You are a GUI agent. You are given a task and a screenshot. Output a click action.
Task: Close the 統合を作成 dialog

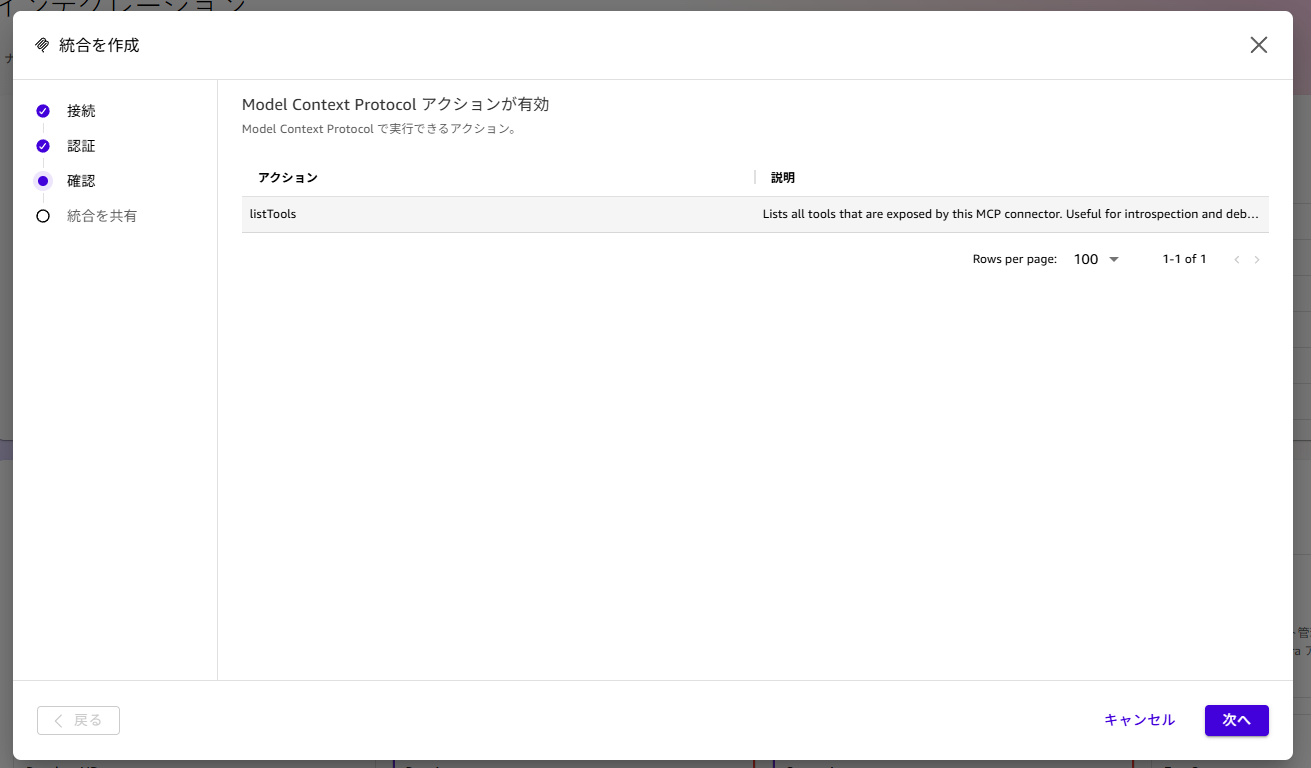1258,45
